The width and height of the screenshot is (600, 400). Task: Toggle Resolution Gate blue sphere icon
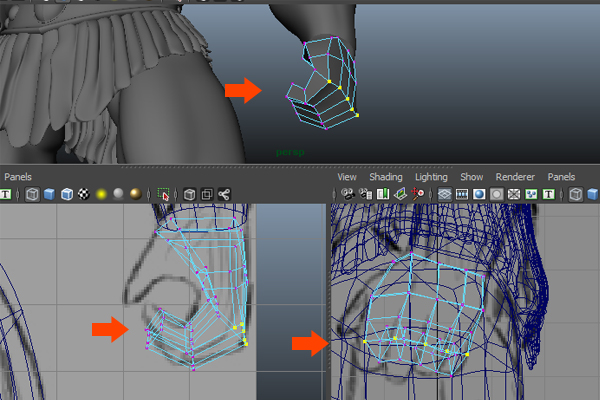[479, 194]
